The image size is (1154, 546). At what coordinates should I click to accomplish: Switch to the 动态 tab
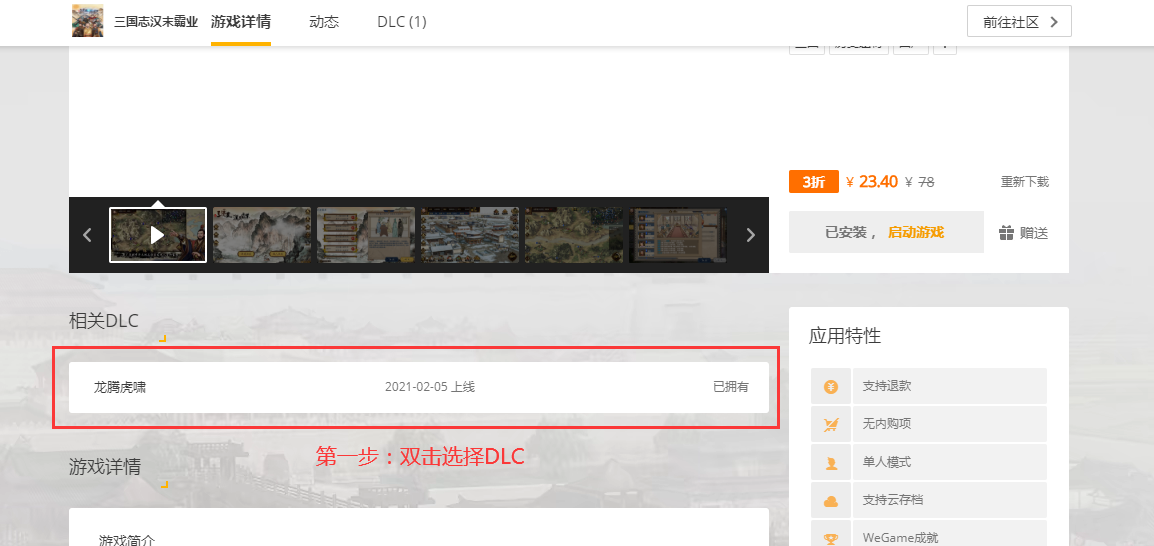click(324, 22)
